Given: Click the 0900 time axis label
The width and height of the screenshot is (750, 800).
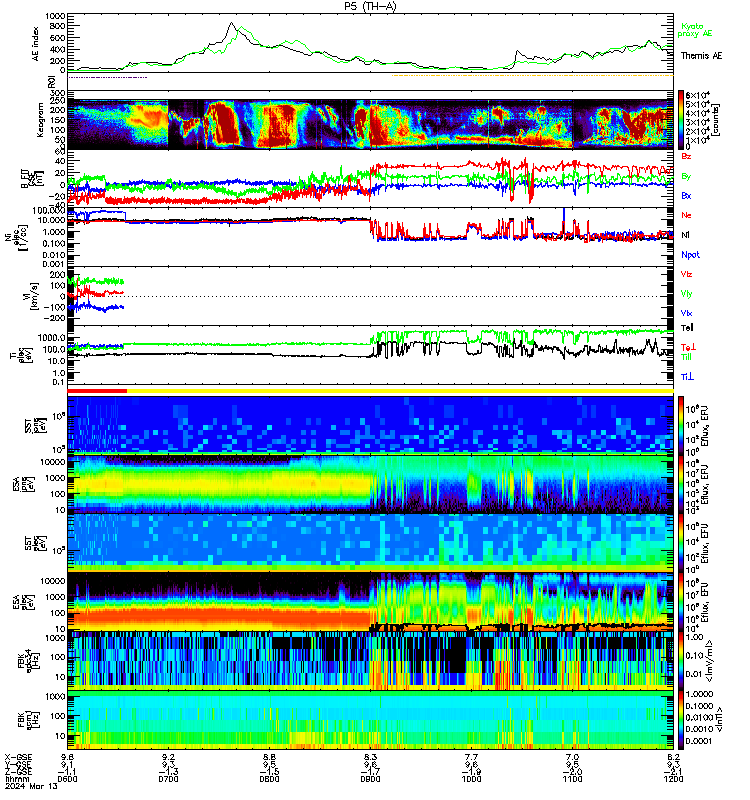Looking at the screenshot, I should point(370,779).
